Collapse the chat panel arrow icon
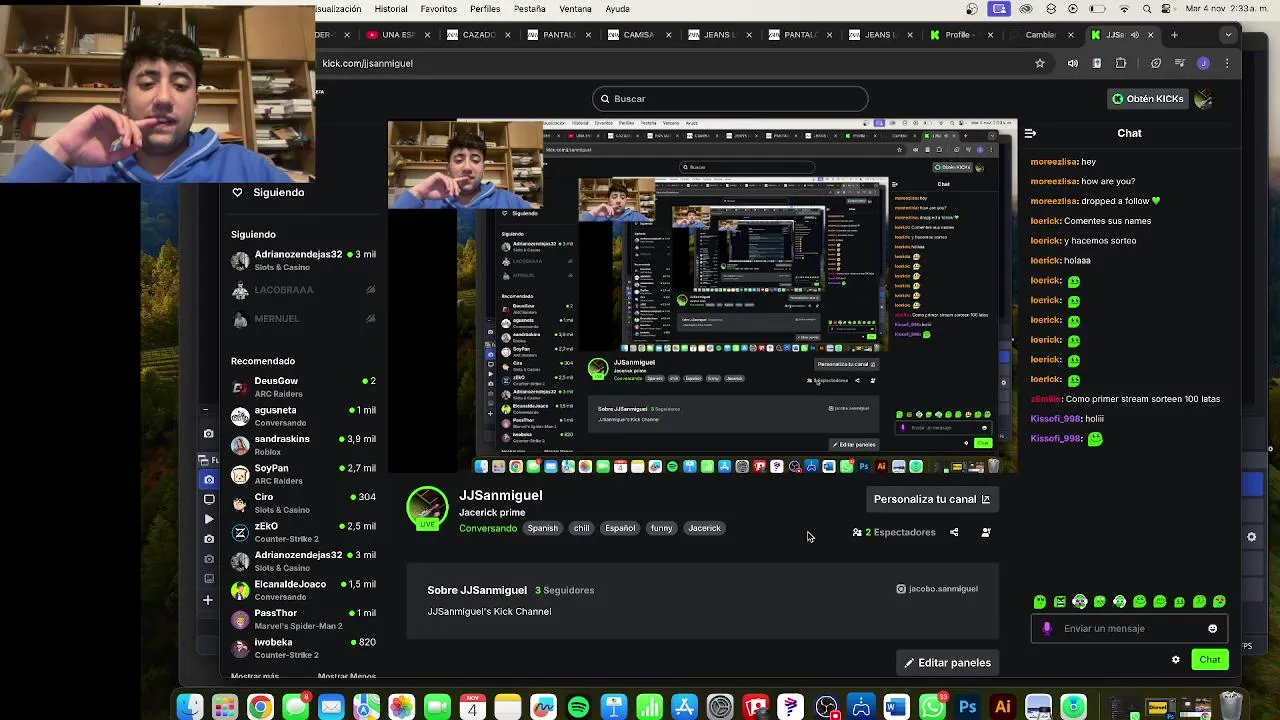The width and height of the screenshot is (1280, 720). [x=1030, y=133]
